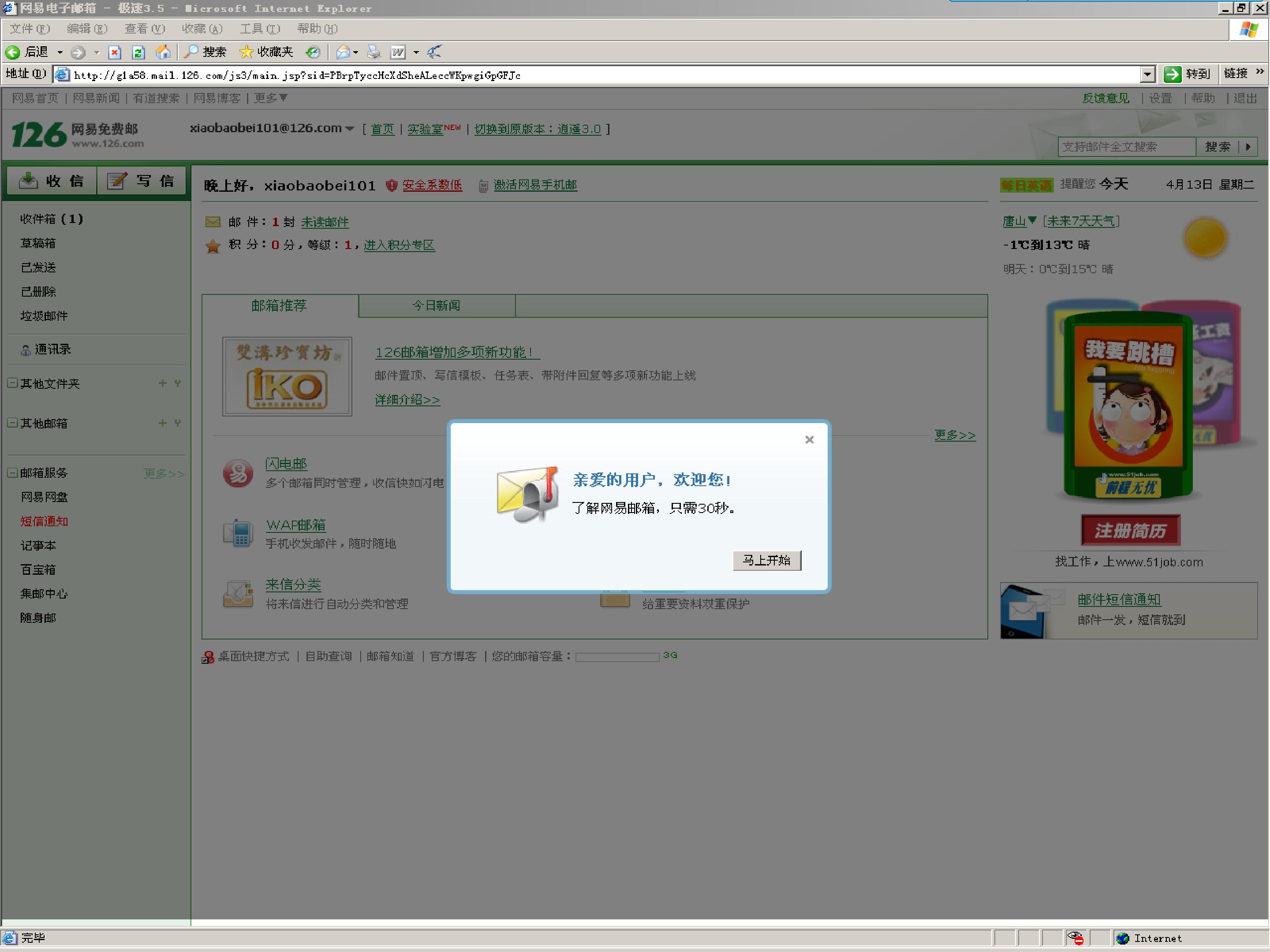
Task: Click the Print toolbar icon
Action: tap(374, 52)
